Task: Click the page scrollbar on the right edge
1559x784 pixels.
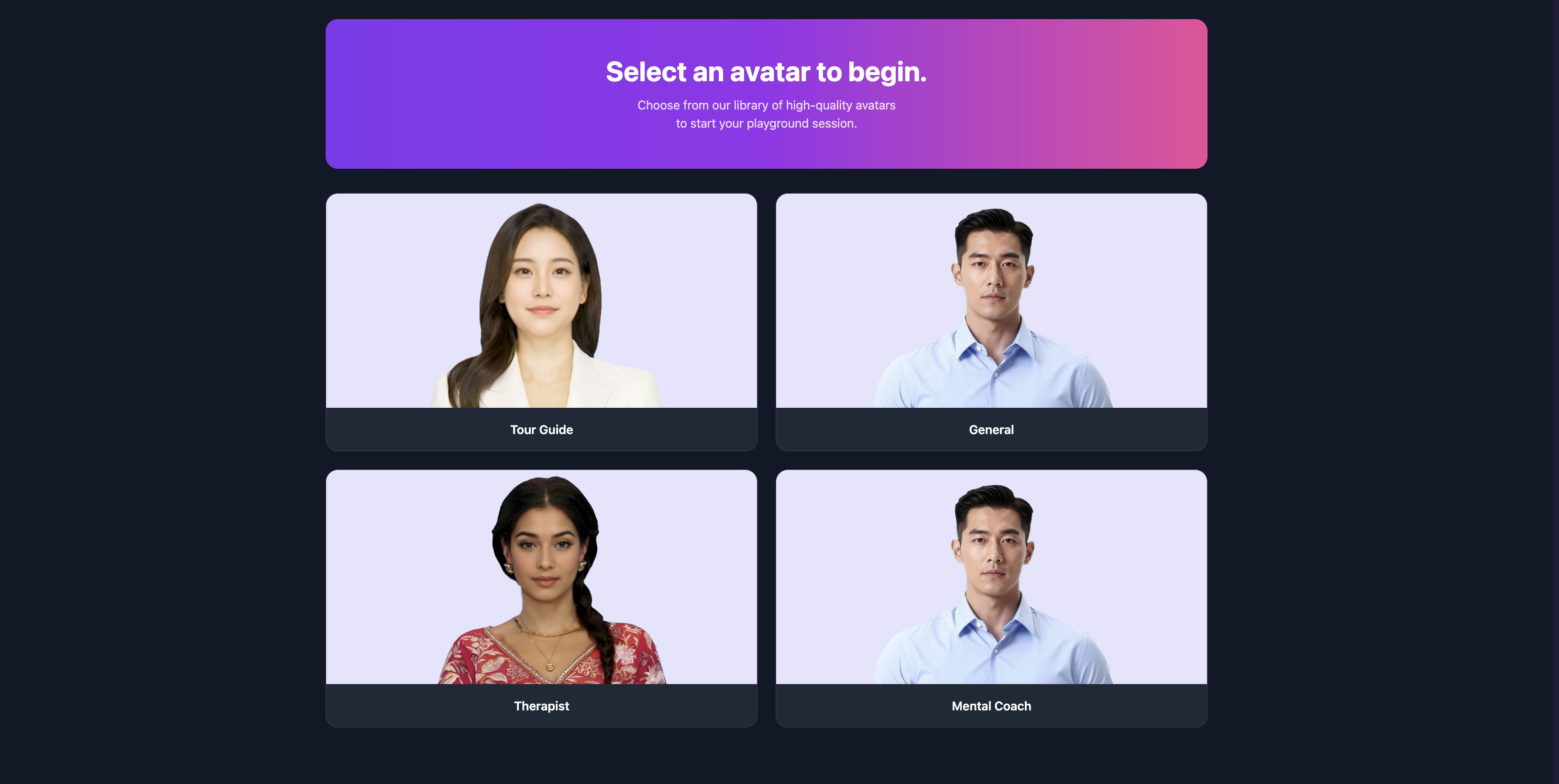Action: [1555, 392]
